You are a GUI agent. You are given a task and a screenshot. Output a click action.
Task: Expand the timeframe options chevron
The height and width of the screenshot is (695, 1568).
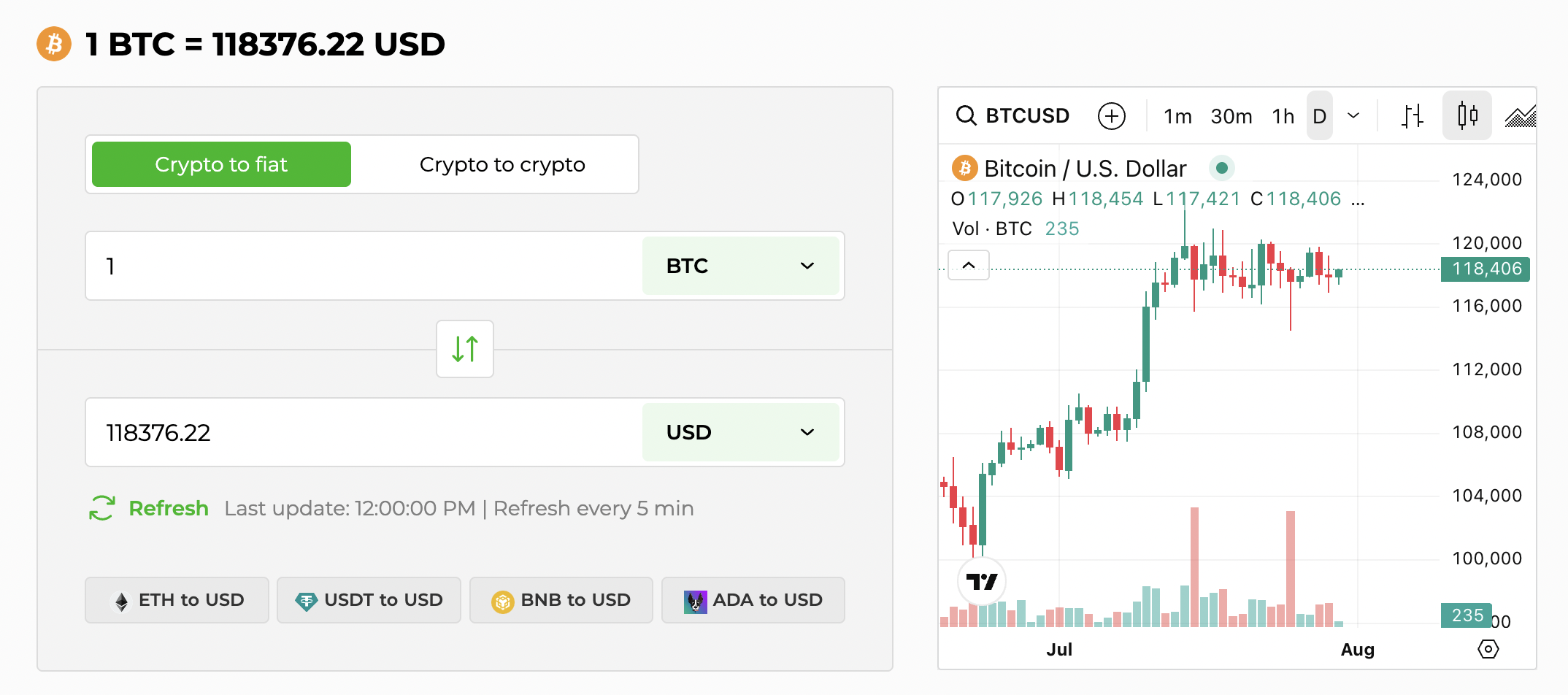1354,115
